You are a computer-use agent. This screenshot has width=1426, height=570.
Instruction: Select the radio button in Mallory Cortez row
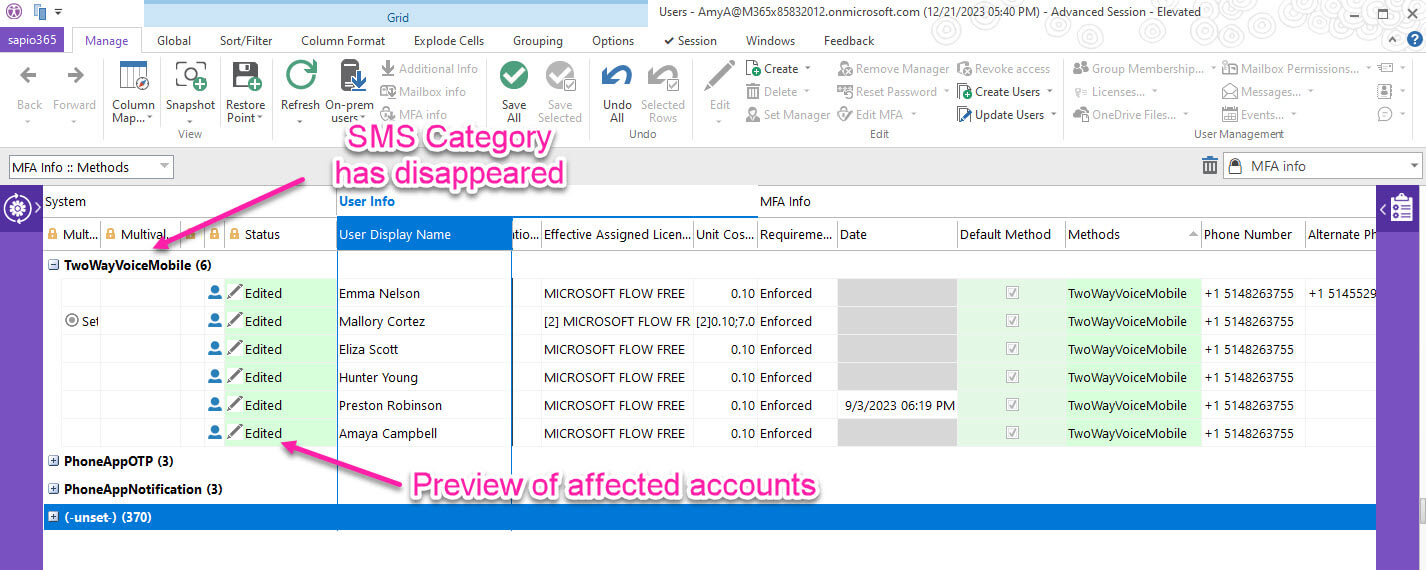pos(71,321)
